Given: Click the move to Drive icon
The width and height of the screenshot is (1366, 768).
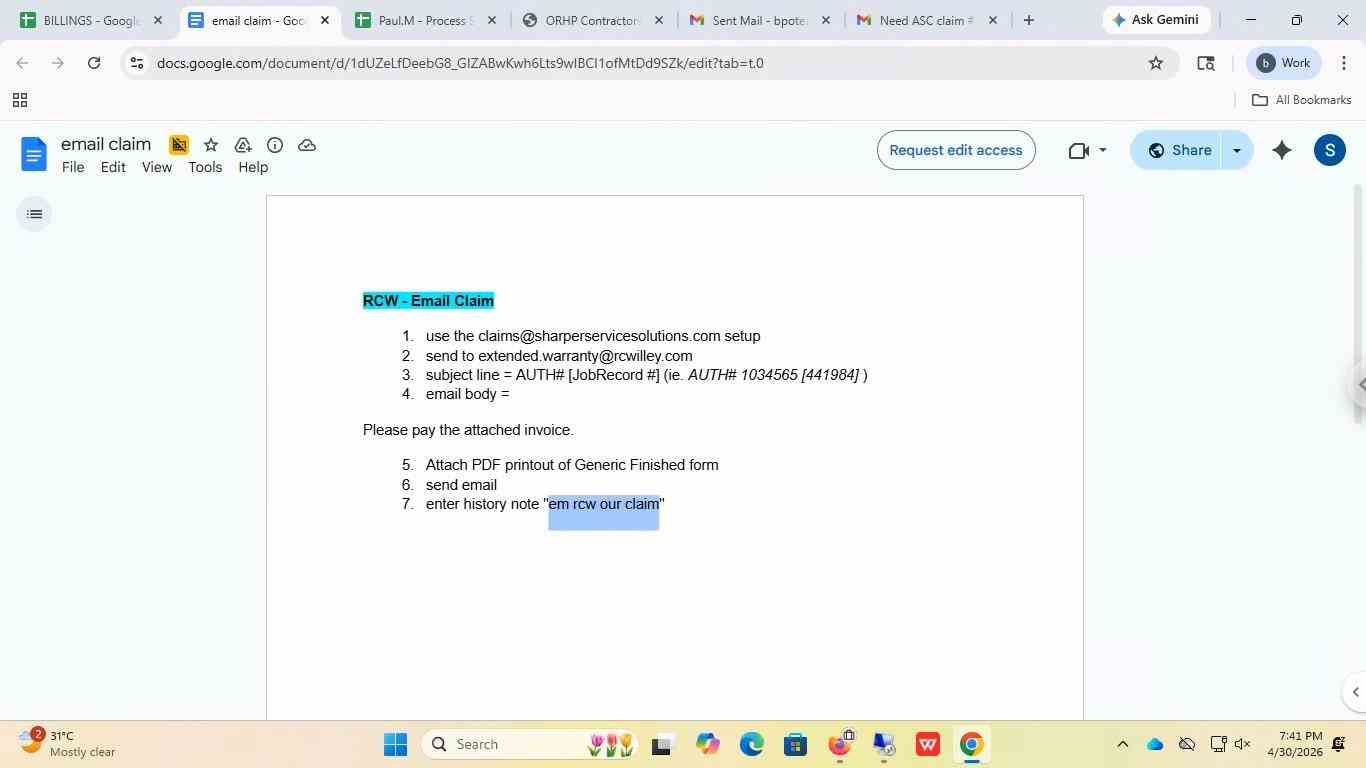Looking at the screenshot, I should click(x=243, y=145).
